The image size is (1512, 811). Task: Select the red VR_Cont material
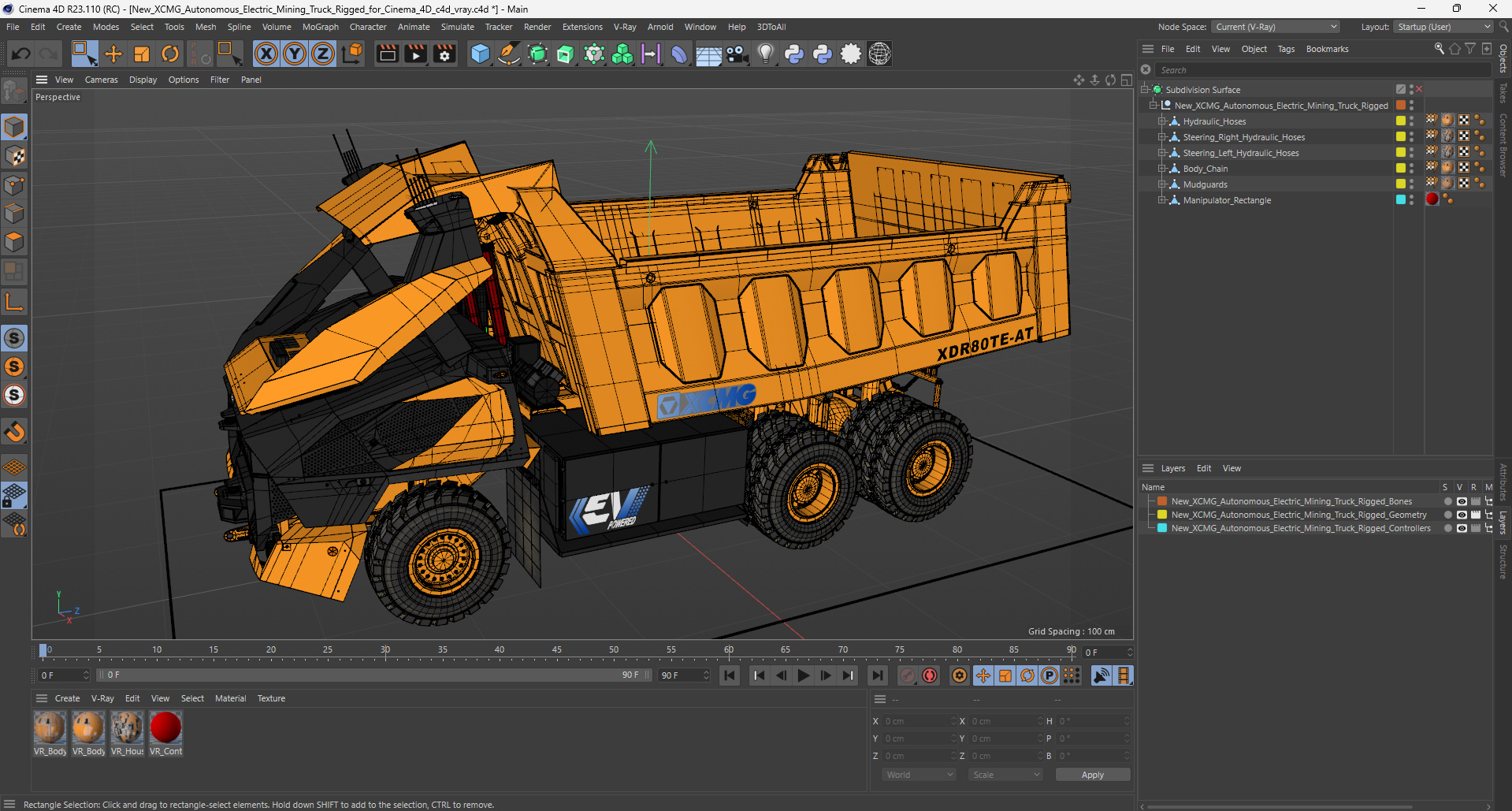tap(165, 727)
